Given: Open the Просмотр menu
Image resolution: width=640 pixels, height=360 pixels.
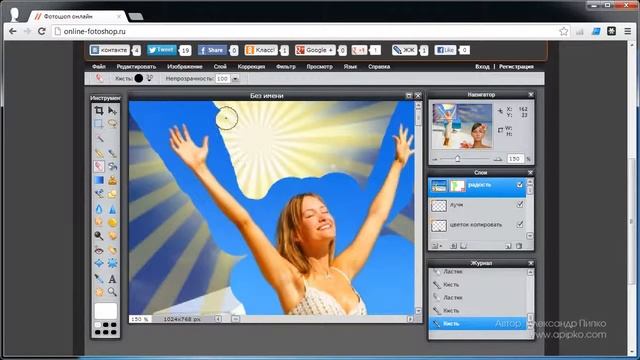Looking at the screenshot, I should click(320, 67).
